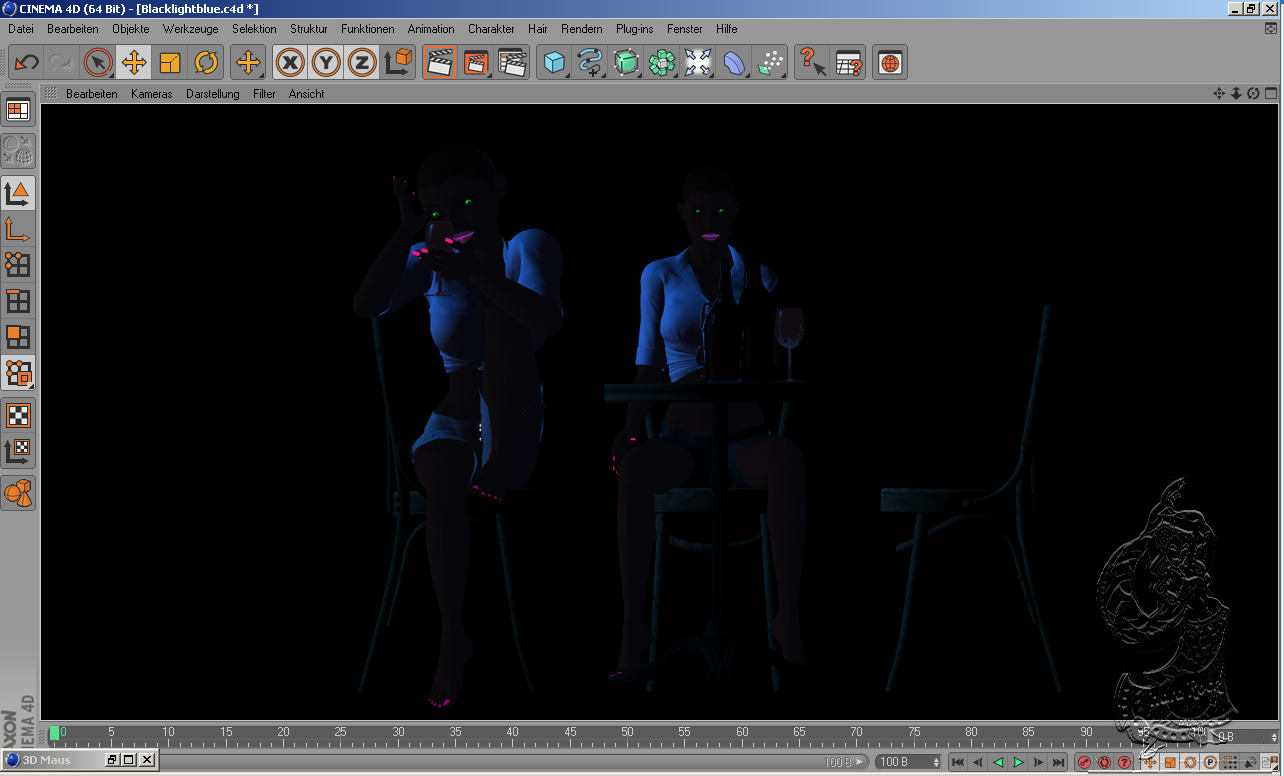Play animation backwards
This screenshot has height=776, width=1284.
click(x=998, y=763)
